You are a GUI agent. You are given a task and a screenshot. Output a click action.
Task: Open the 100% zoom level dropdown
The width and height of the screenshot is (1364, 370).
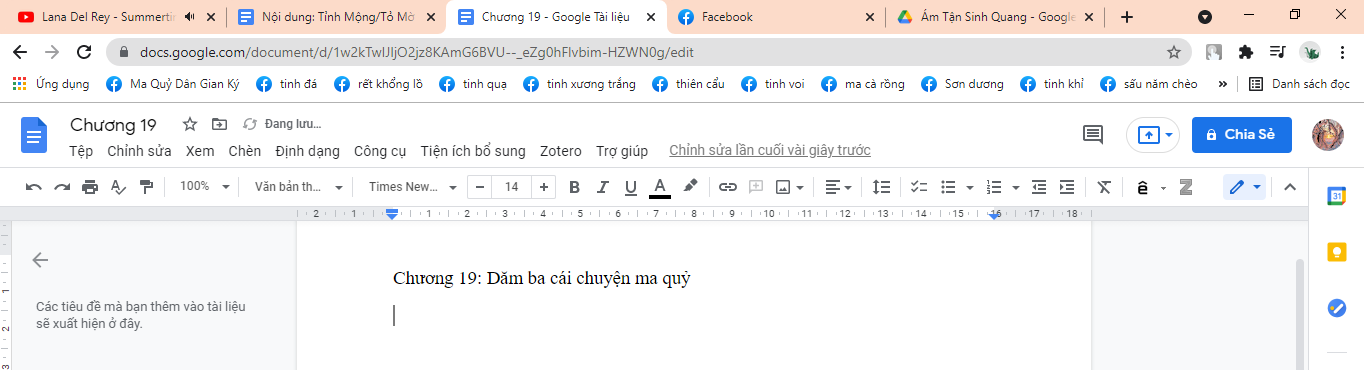pos(204,187)
